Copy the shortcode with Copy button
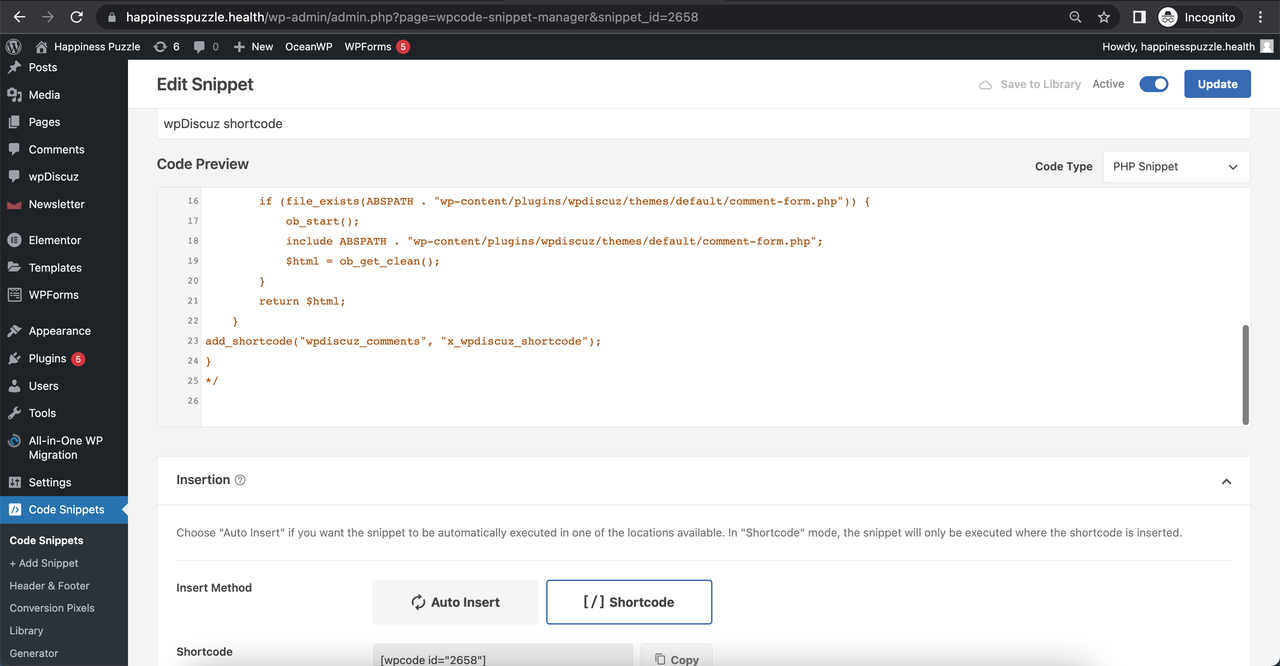The image size is (1280, 666). (x=677, y=655)
